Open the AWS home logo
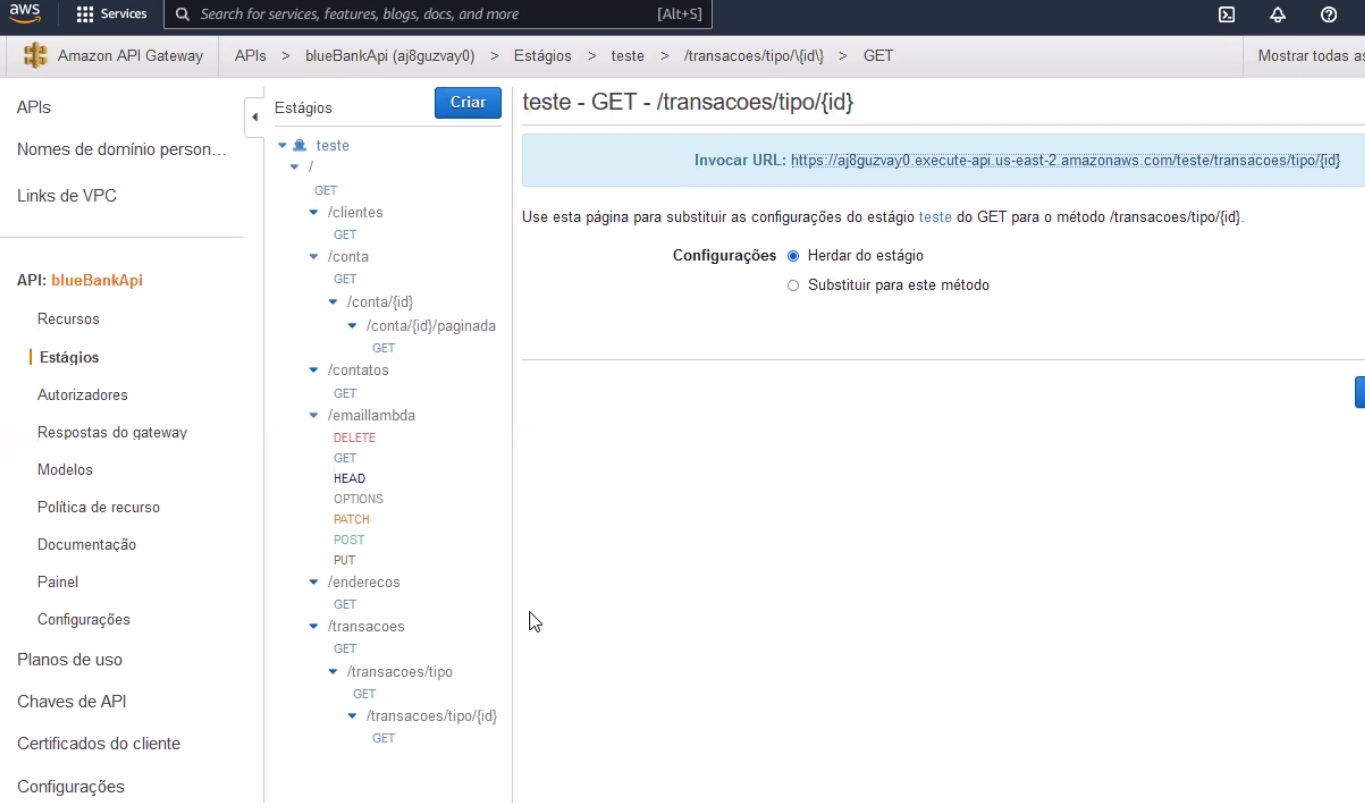The width and height of the screenshot is (1365, 808). click(x=25, y=14)
